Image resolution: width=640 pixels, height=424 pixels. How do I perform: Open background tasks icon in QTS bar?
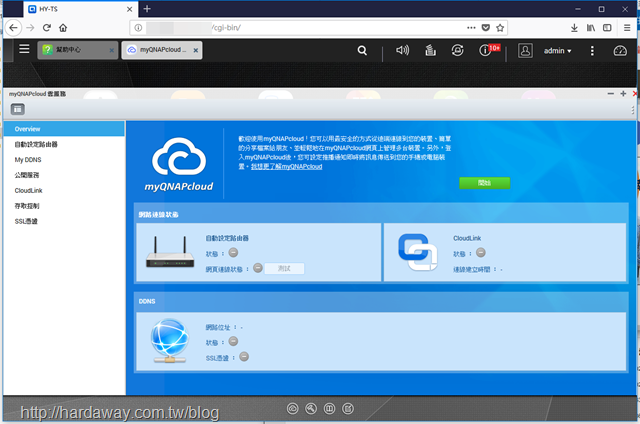pos(430,50)
